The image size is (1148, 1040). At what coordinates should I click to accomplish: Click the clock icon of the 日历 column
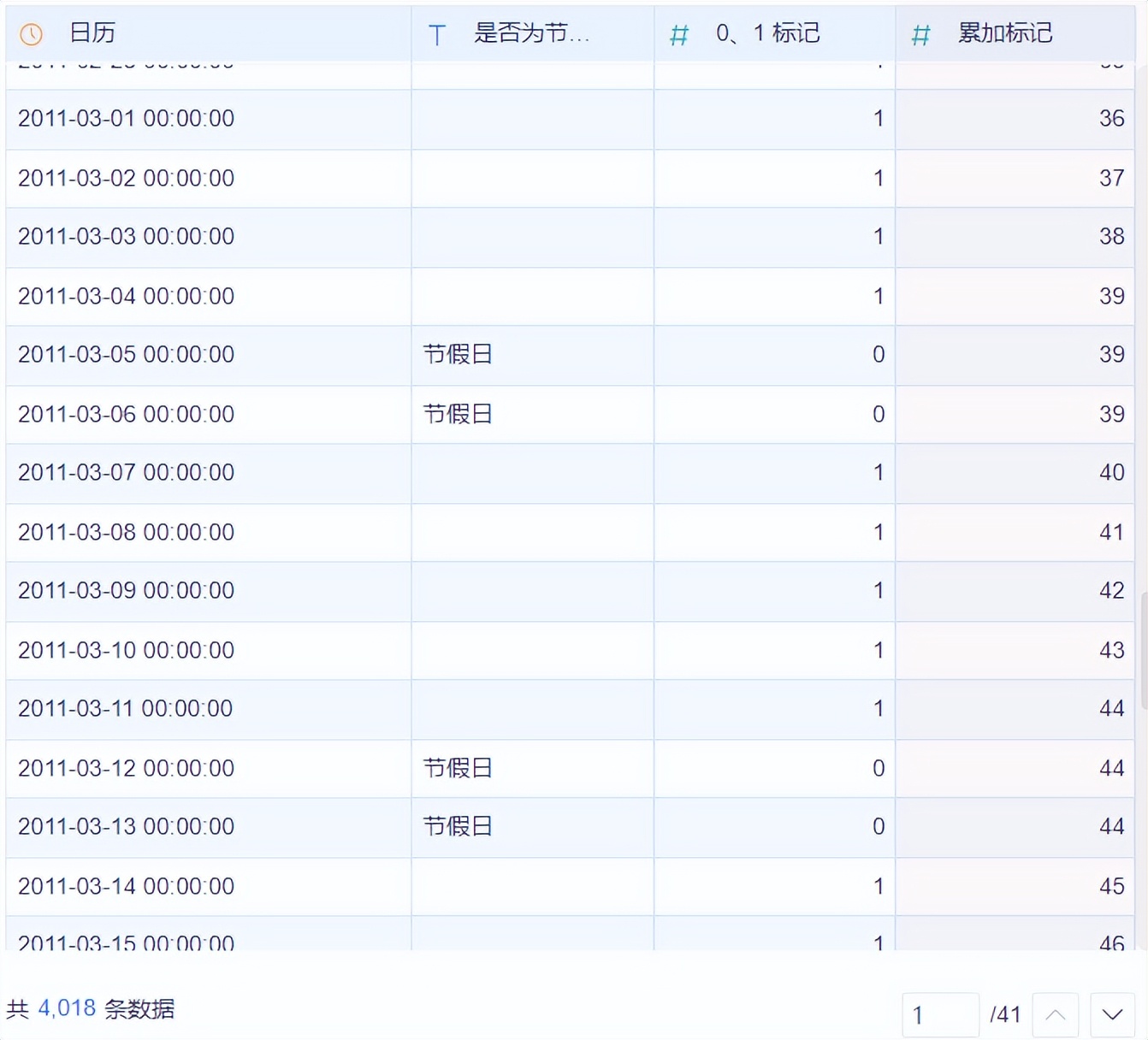click(x=31, y=34)
